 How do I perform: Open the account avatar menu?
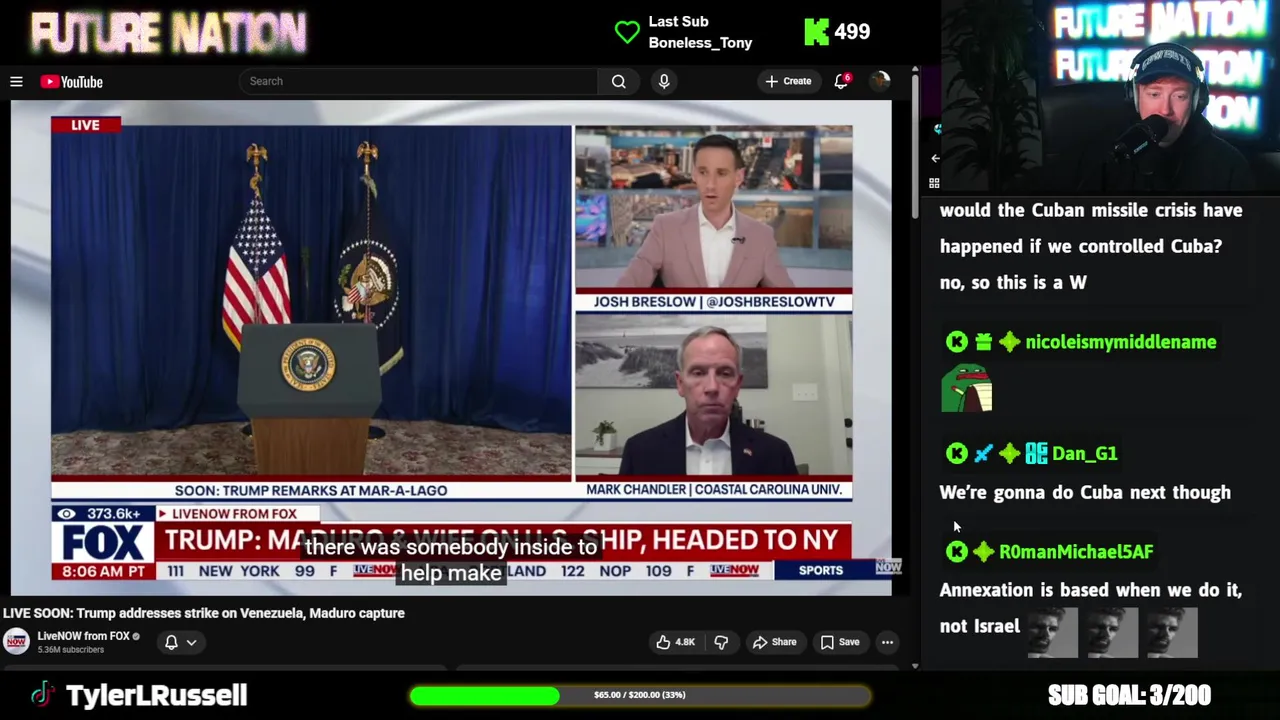(880, 81)
